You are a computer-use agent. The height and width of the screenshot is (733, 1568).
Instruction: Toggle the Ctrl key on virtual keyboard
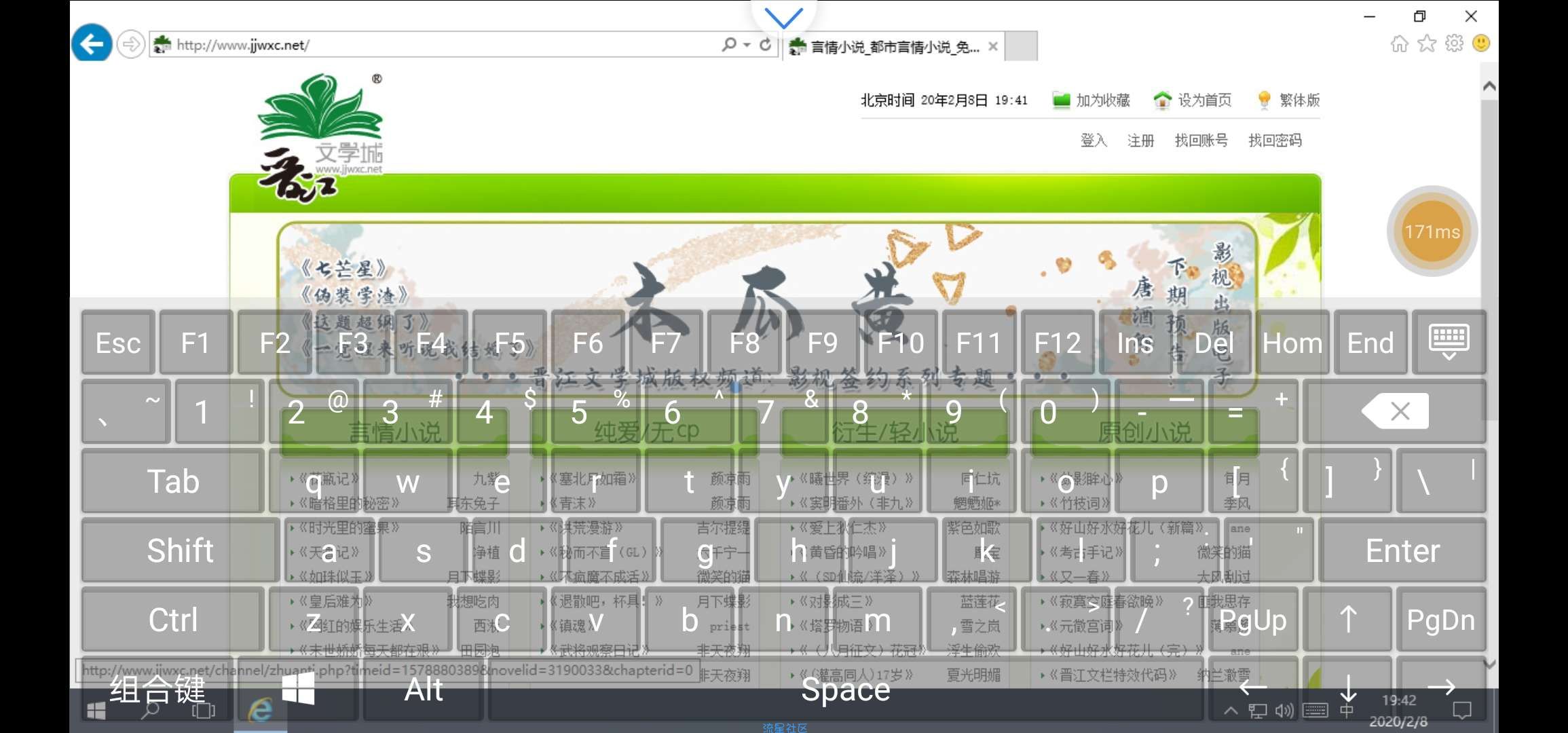[173, 619]
